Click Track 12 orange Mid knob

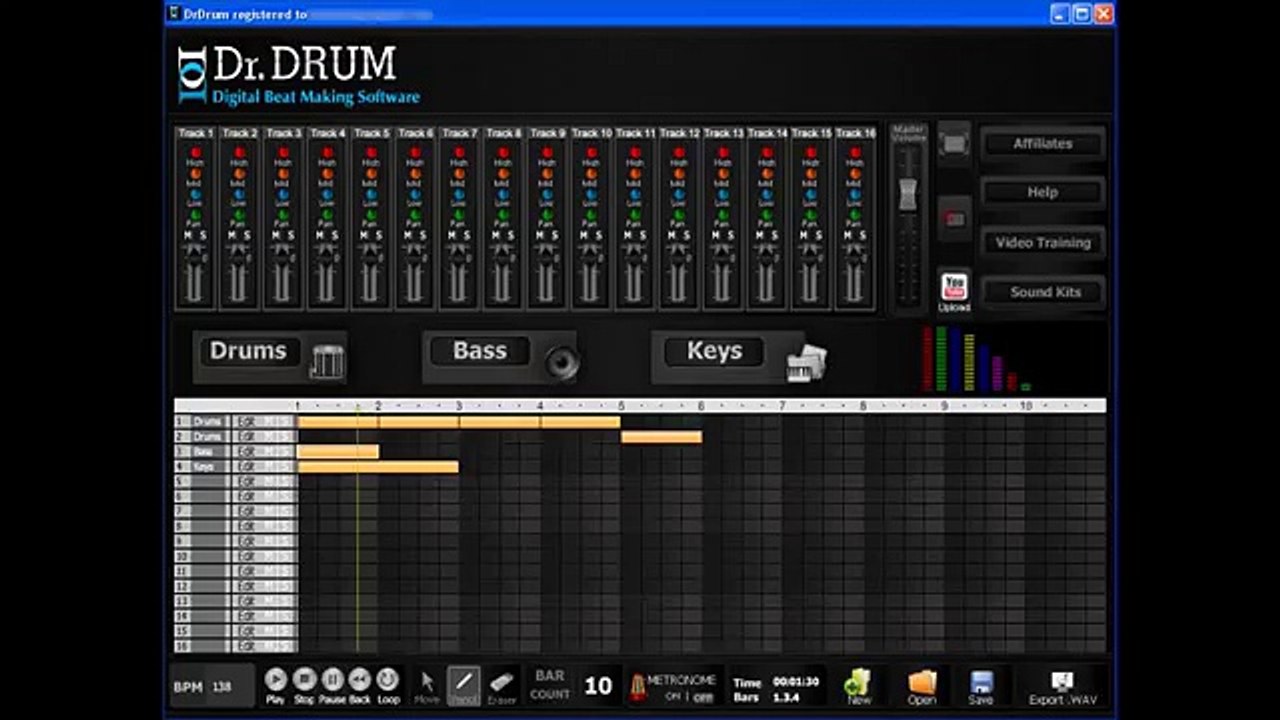pos(679,173)
